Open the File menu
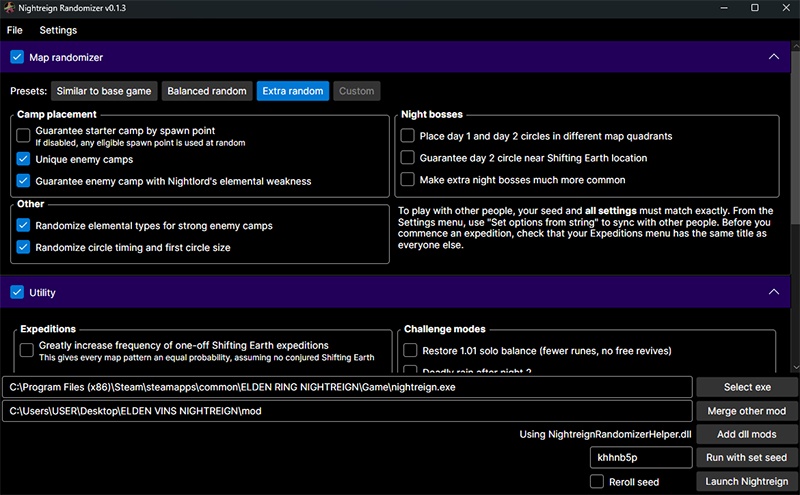The image size is (800, 495). [14, 30]
